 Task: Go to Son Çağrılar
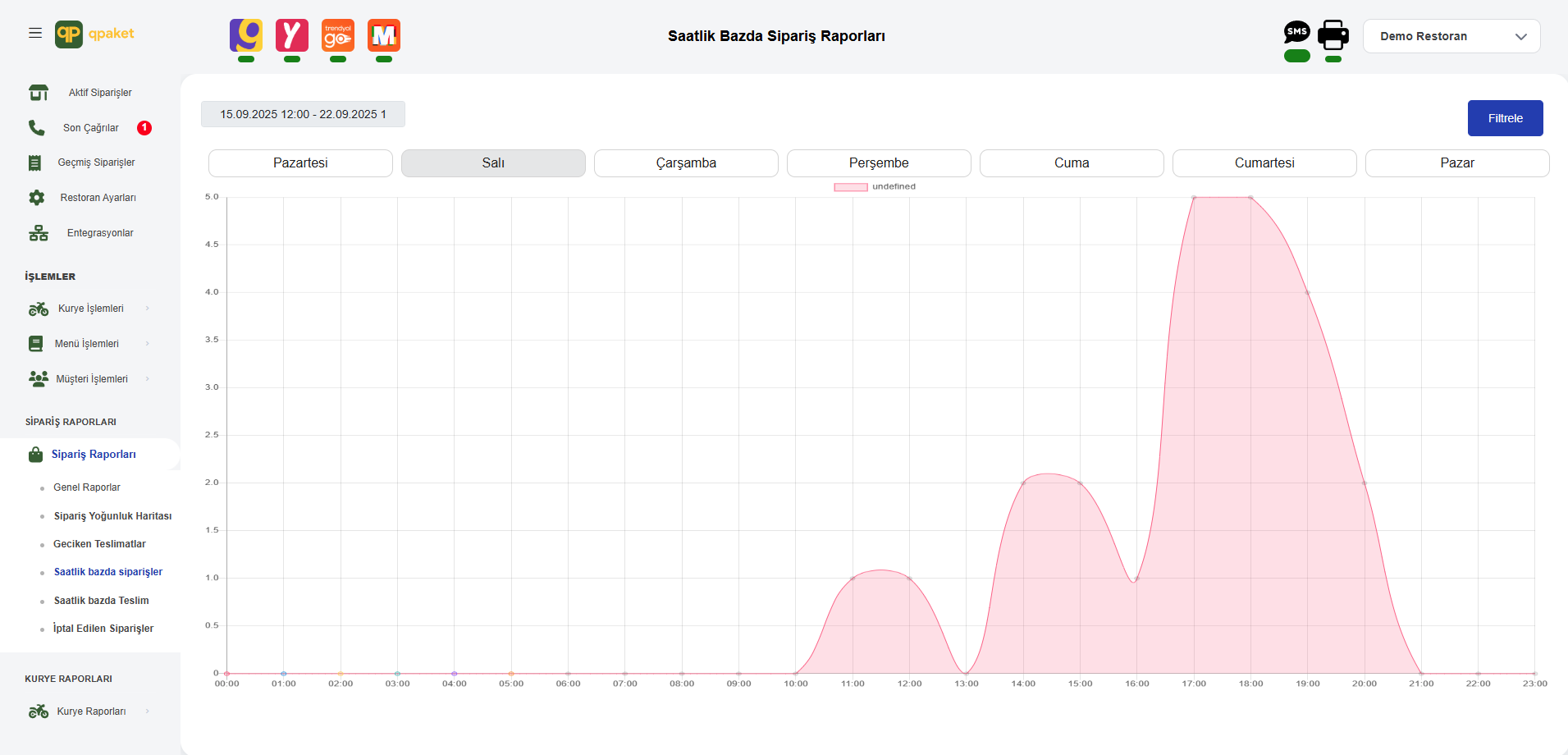90,128
